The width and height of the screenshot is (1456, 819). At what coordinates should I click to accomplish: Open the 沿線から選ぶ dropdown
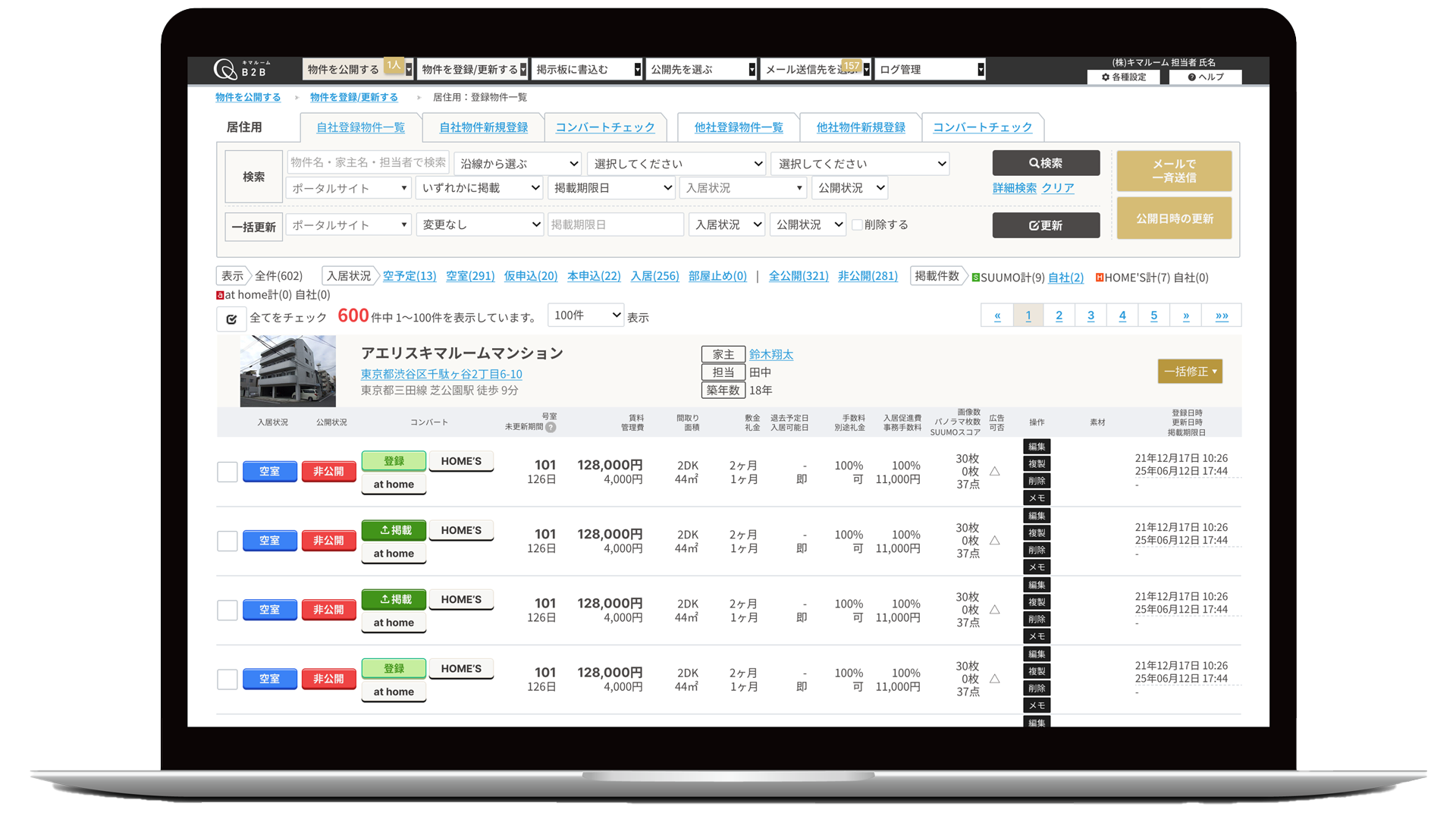tap(517, 163)
